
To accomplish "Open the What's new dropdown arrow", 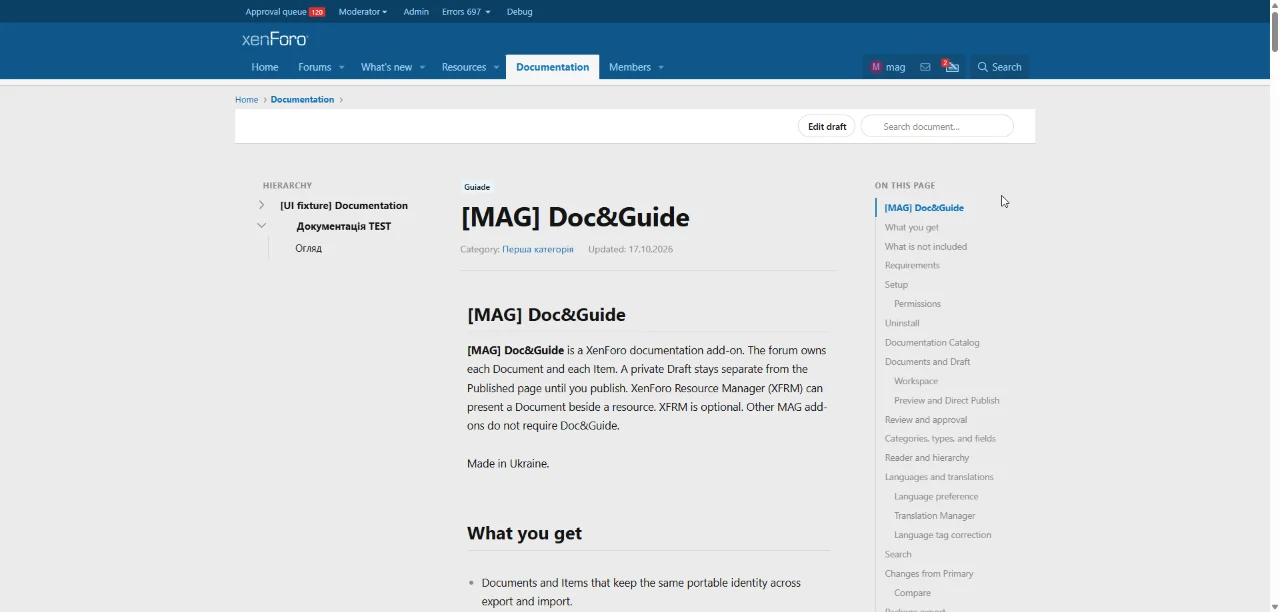I will click(x=422, y=67).
